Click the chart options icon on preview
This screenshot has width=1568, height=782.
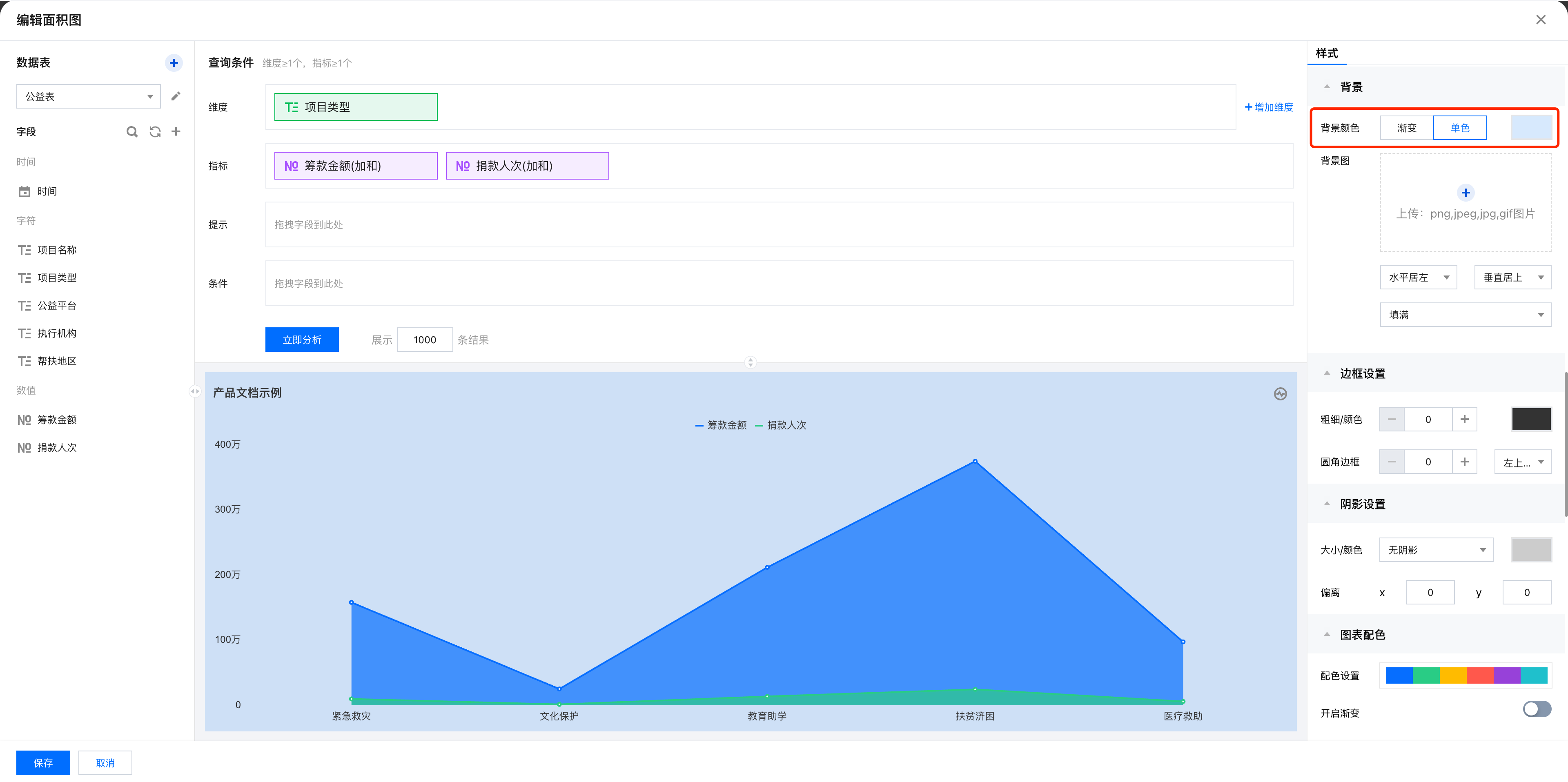click(x=1280, y=394)
